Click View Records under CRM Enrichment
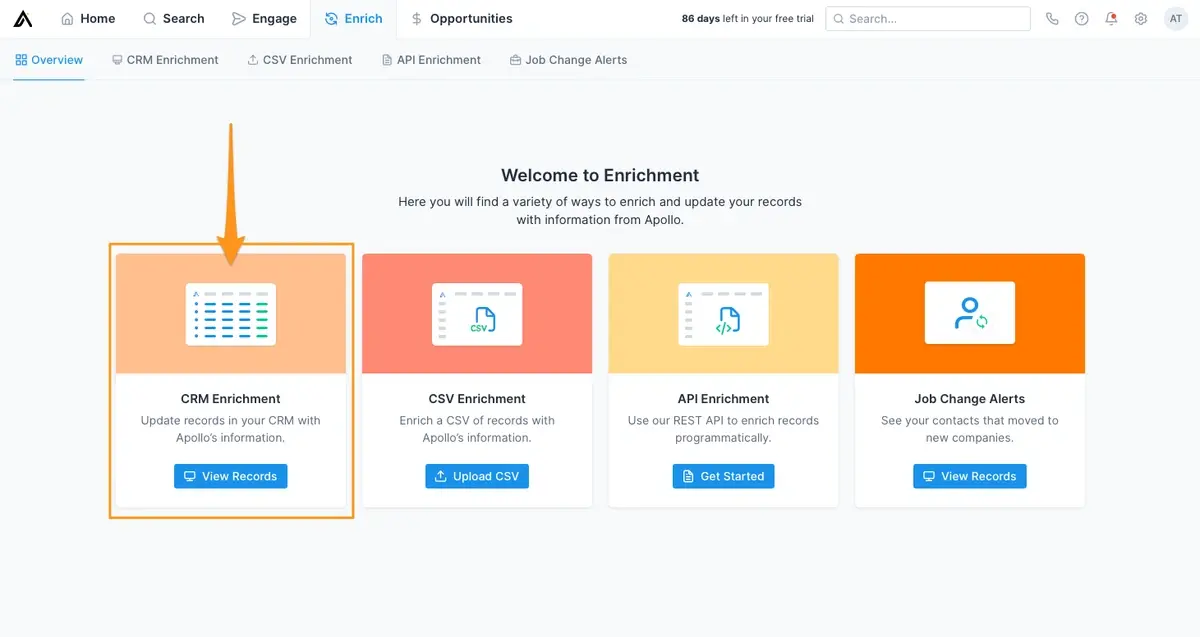 [x=231, y=476]
